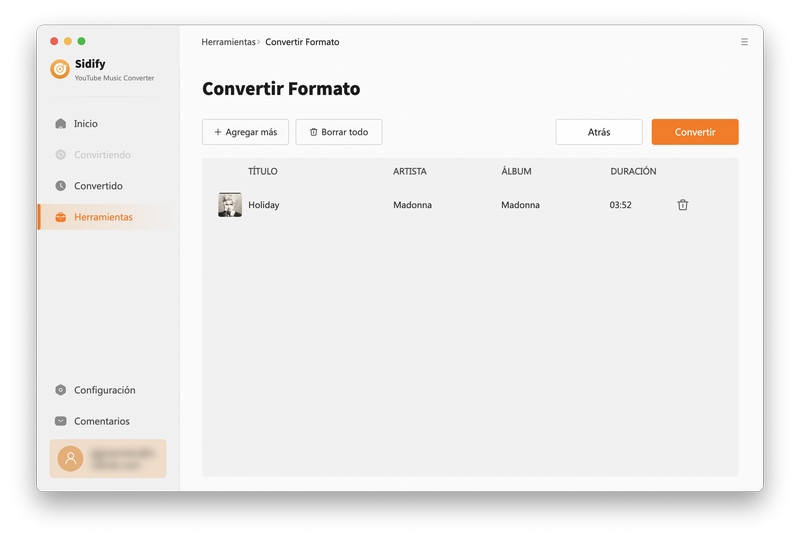Delete the Holiday track with trash icon
800x540 pixels.
683,205
